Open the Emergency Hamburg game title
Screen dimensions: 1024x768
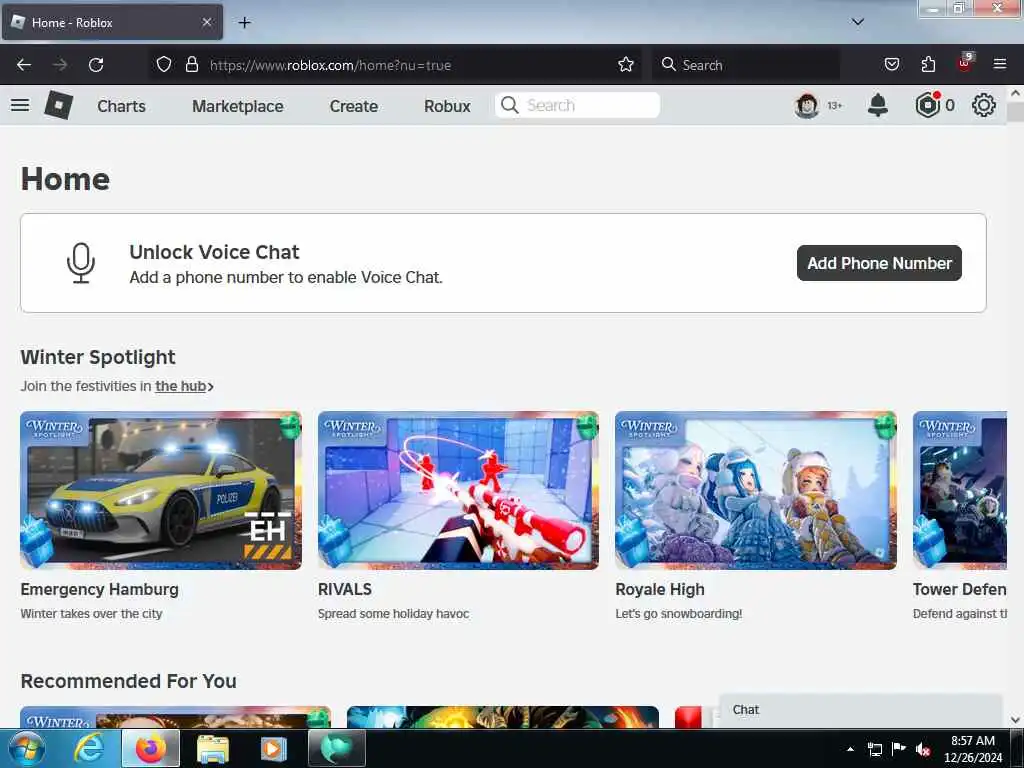[99, 589]
